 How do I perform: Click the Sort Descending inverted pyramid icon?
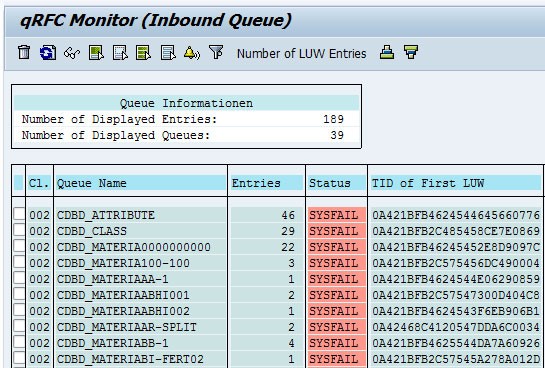click(x=410, y=52)
